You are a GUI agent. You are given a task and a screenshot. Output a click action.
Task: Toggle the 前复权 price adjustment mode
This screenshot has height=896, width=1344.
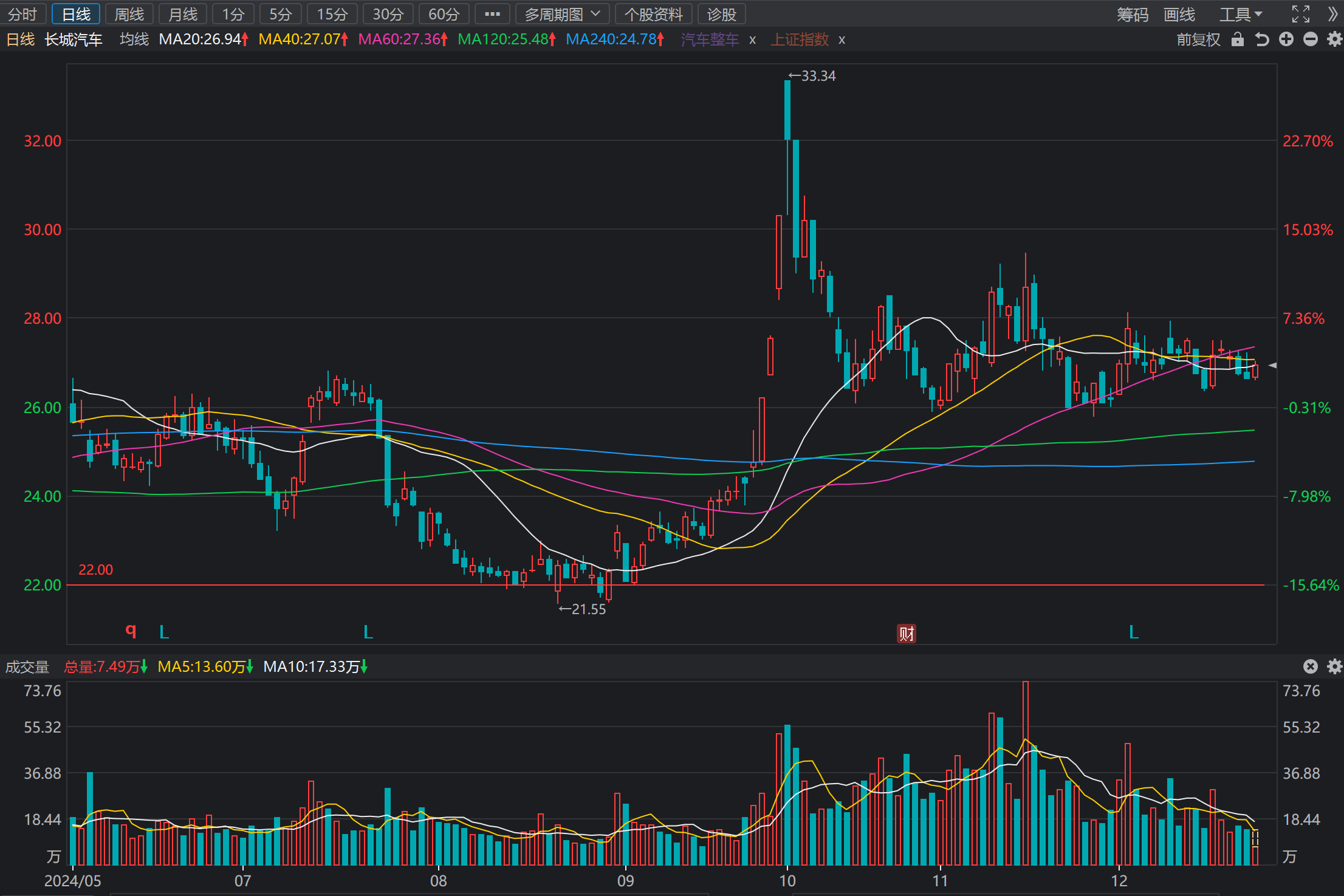pyautogui.click(x=1198, y=39)
